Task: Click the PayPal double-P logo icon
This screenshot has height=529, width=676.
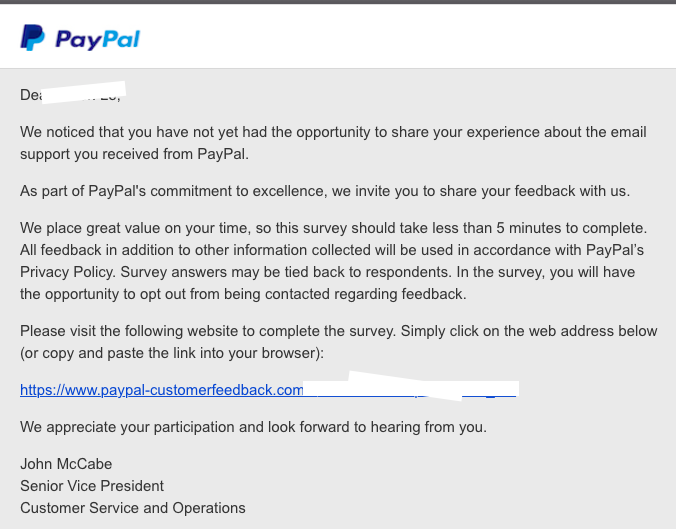Action: (x=32, y=38)
